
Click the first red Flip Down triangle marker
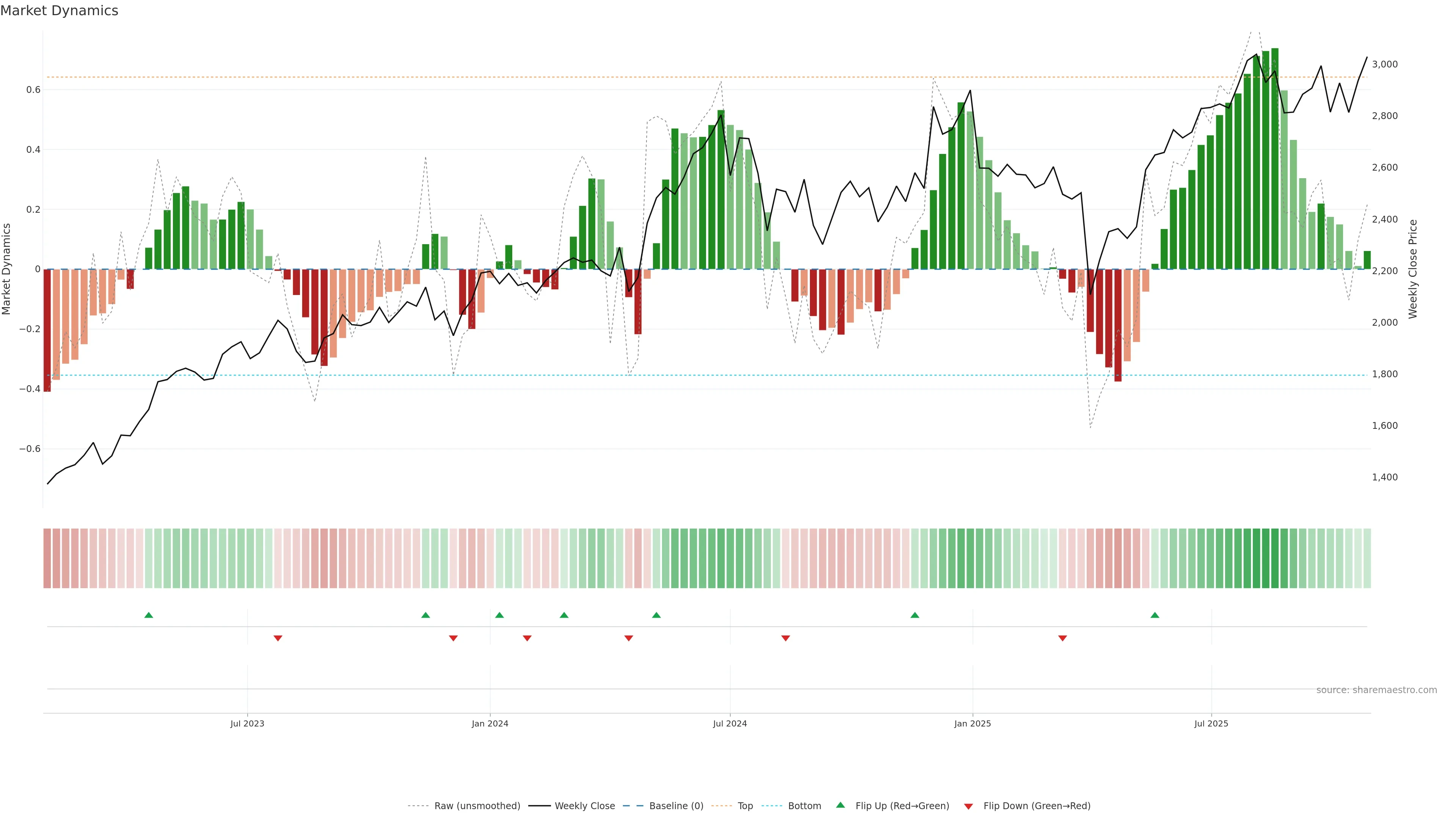coord(278,638)
